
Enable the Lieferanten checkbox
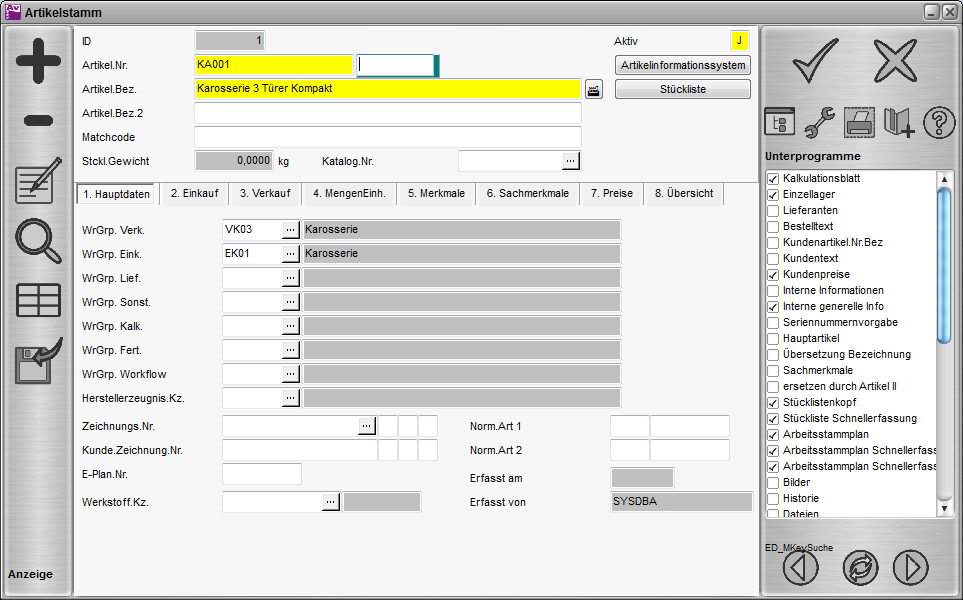(x=773, y=211)
